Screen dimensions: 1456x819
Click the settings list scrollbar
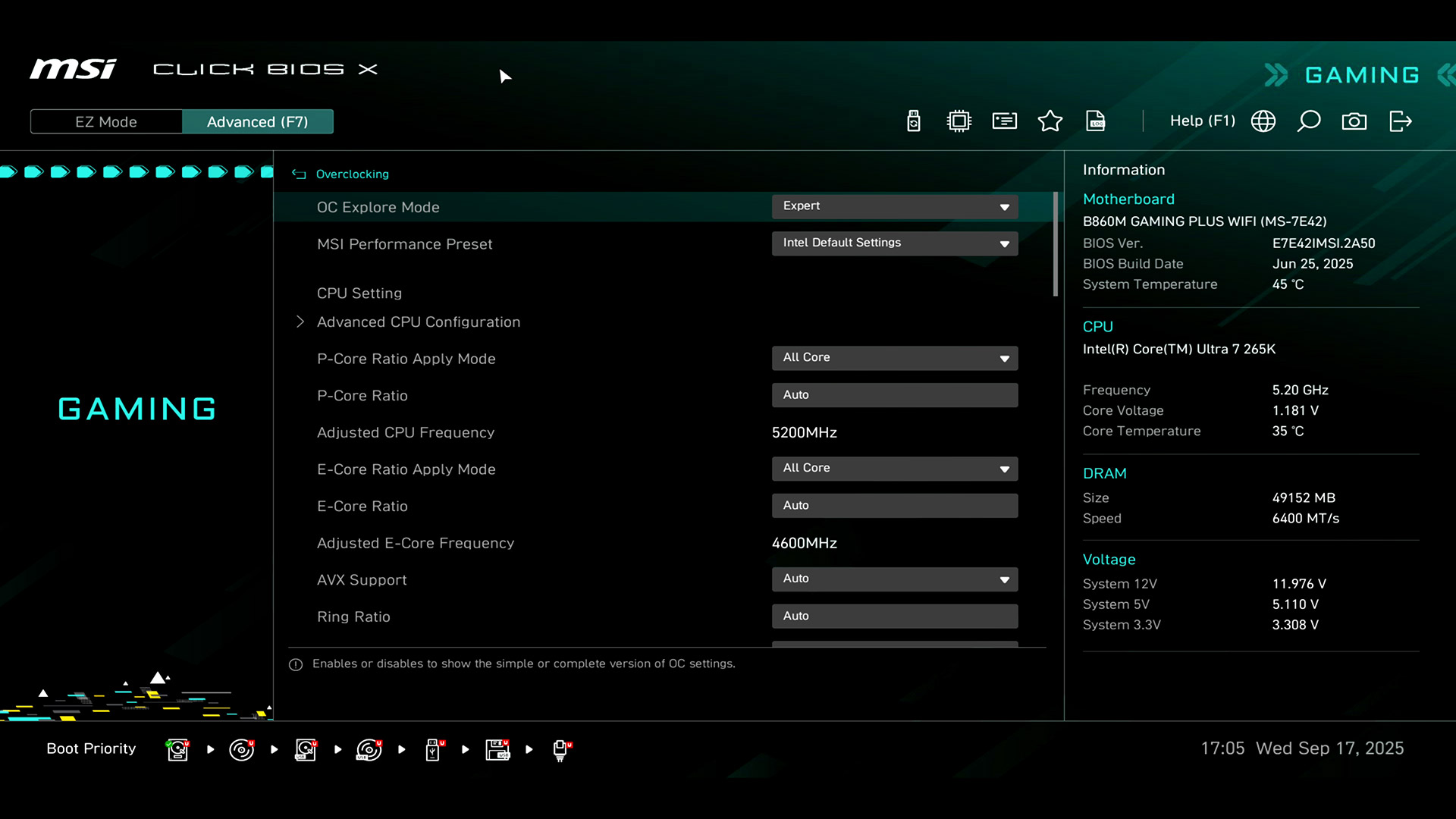coord(1055,244)
